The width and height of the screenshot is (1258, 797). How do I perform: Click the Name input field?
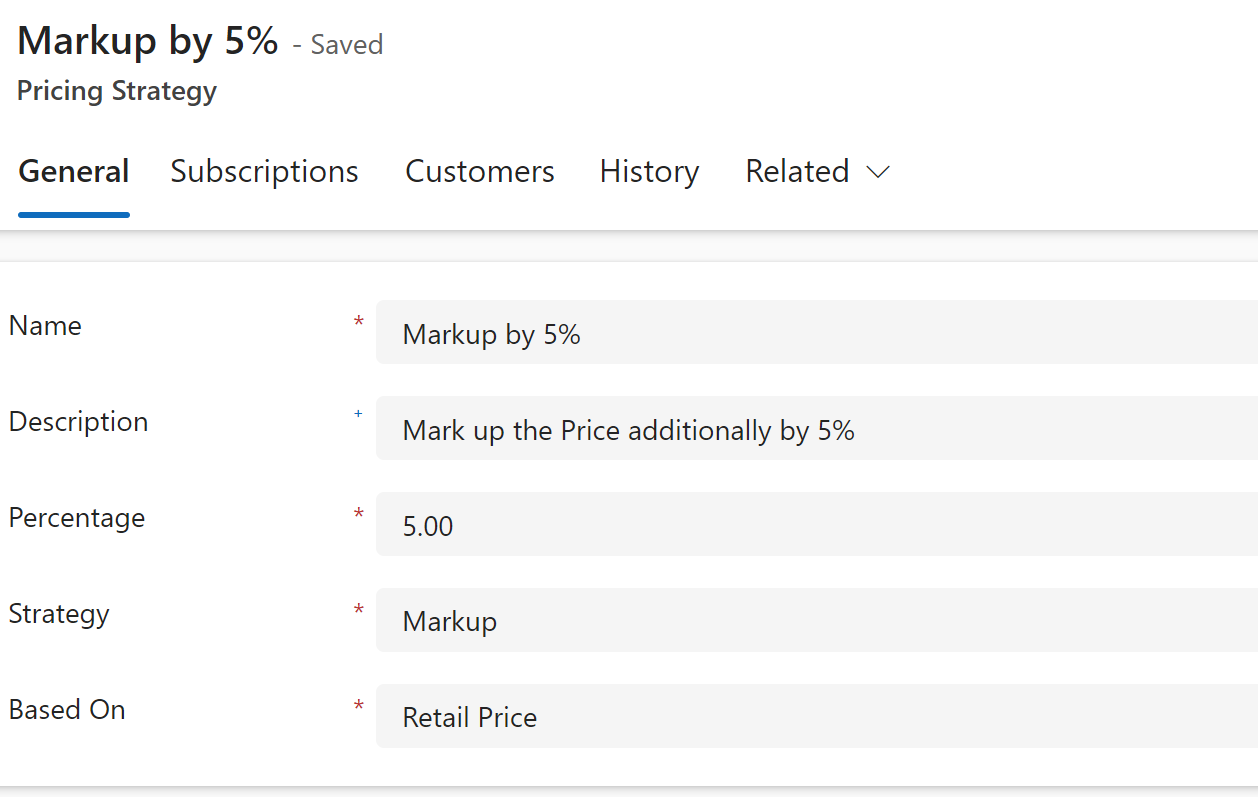pyautogui.click(x=815, y=334)
